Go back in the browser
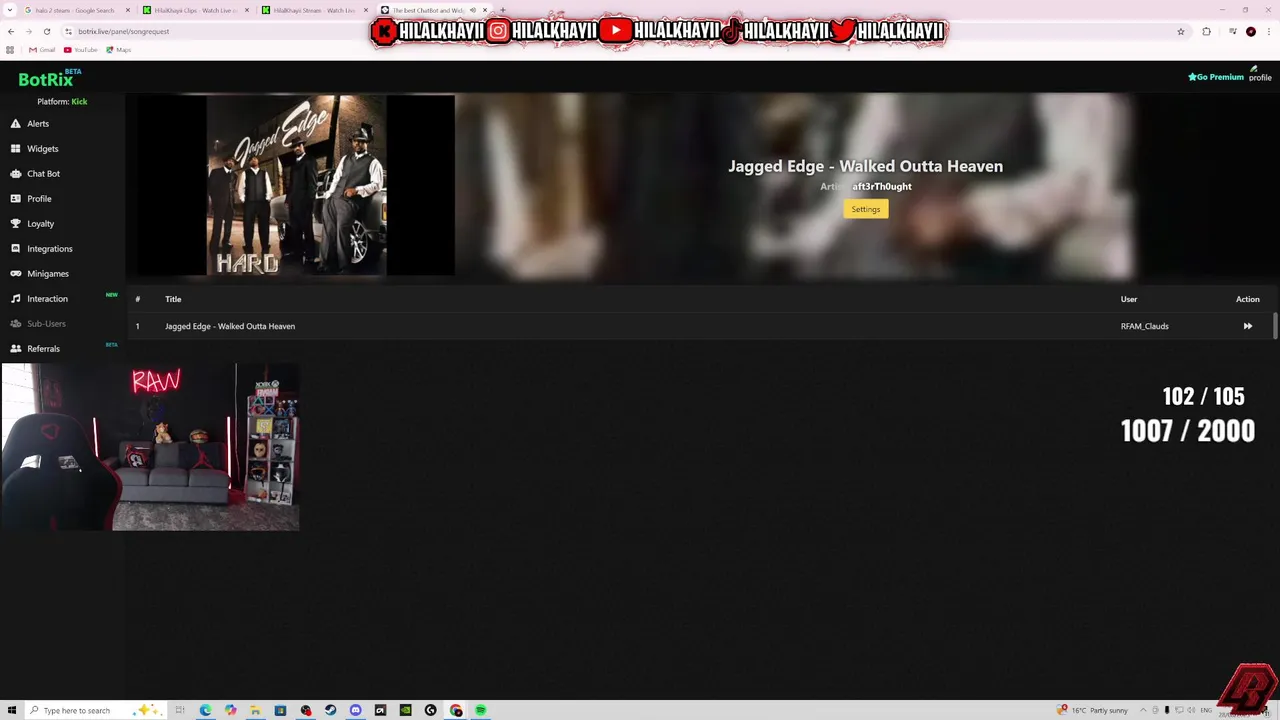 (x=11, y=31)
